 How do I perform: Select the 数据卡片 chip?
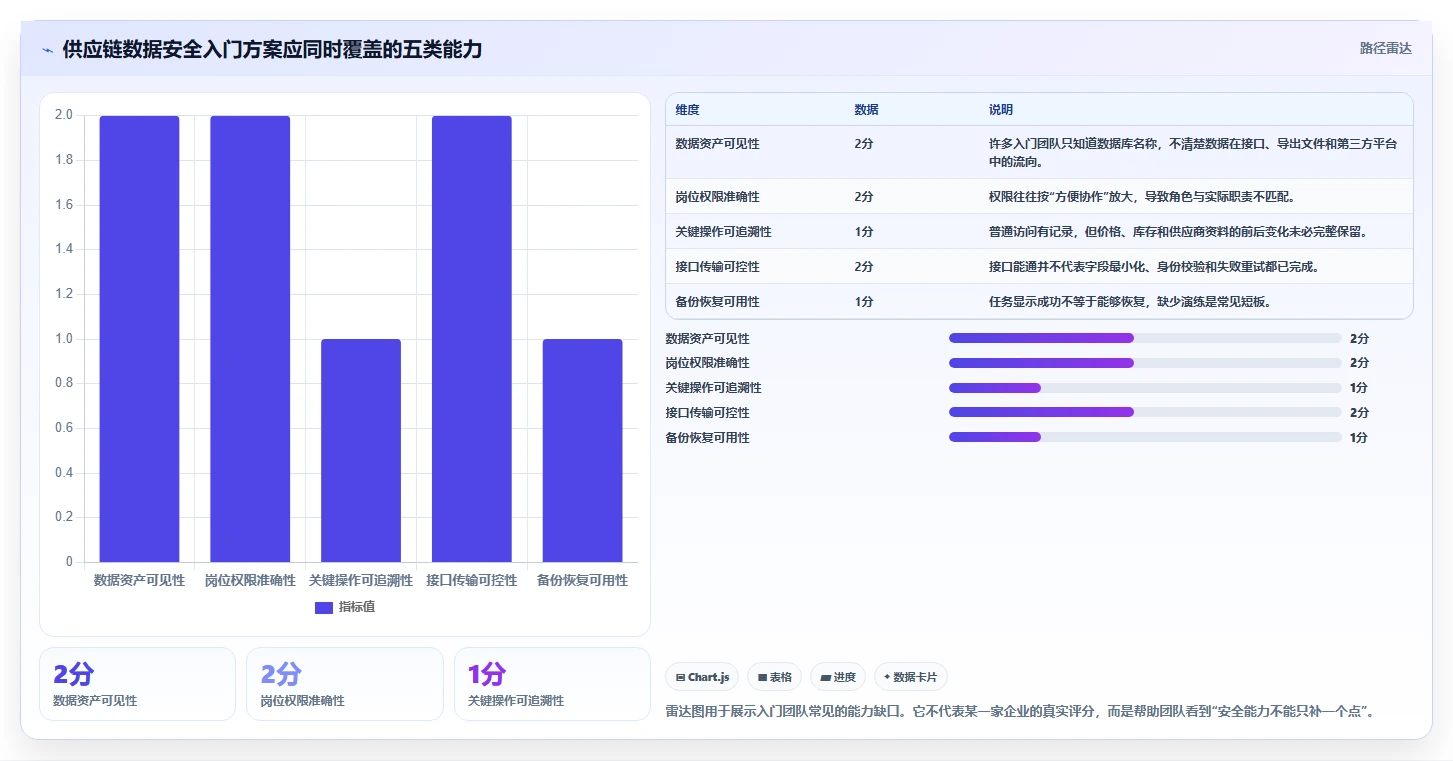[910, 677]
